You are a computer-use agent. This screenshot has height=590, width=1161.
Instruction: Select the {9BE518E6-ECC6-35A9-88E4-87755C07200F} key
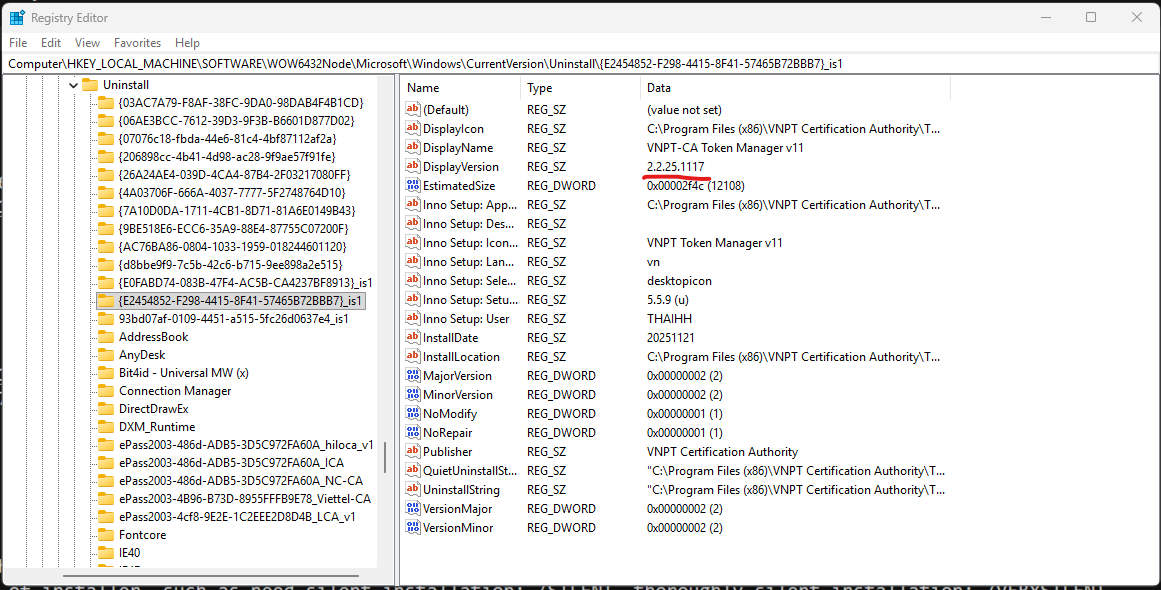coord(233,229)
